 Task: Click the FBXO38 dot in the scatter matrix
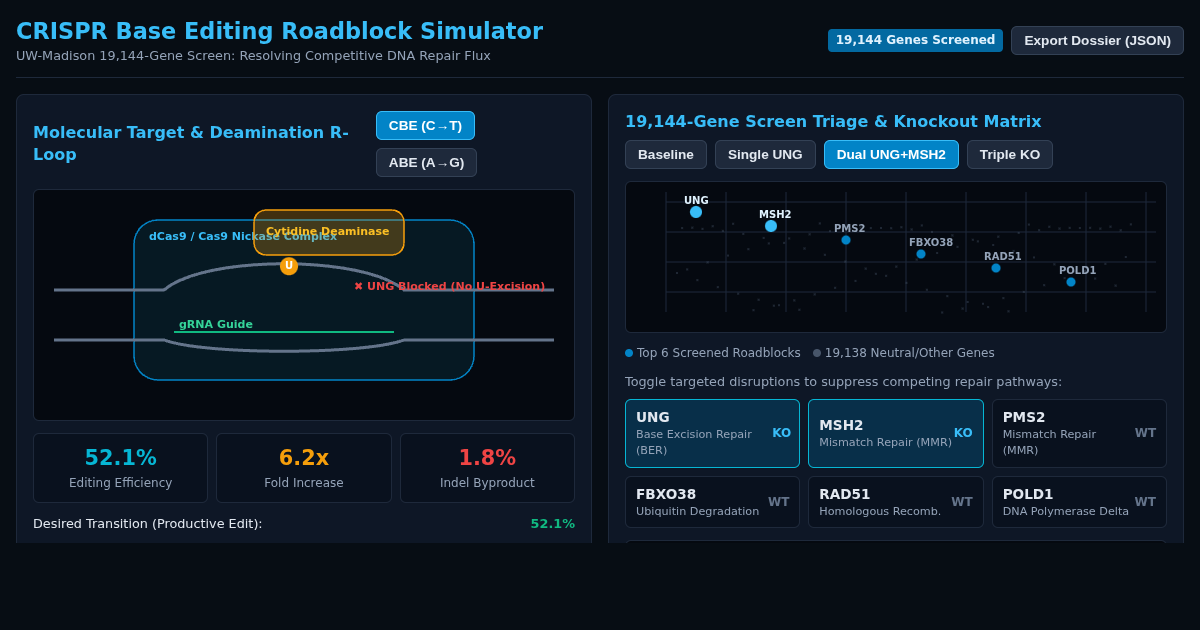(921, 254)
